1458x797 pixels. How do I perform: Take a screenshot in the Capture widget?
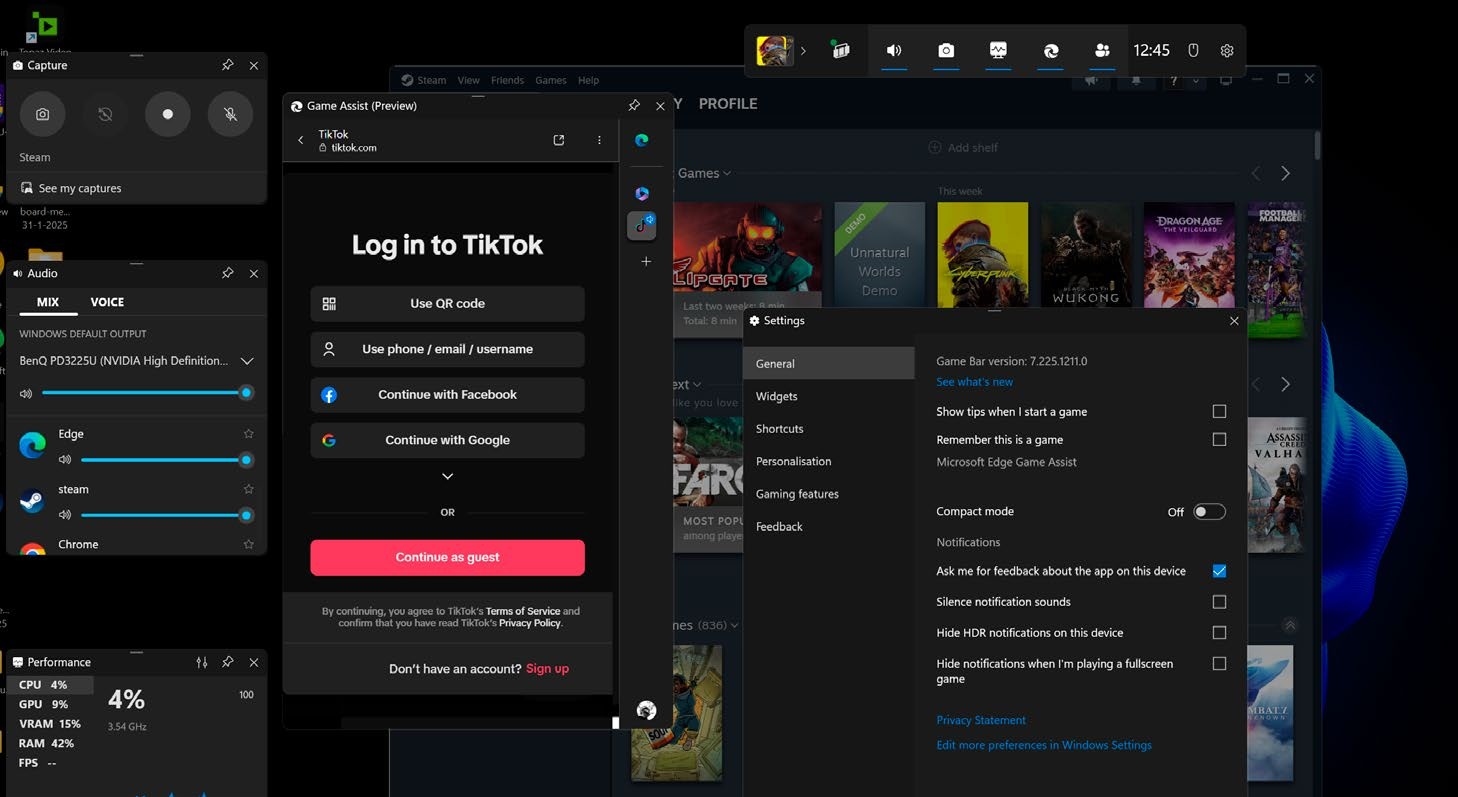point(42,114)
